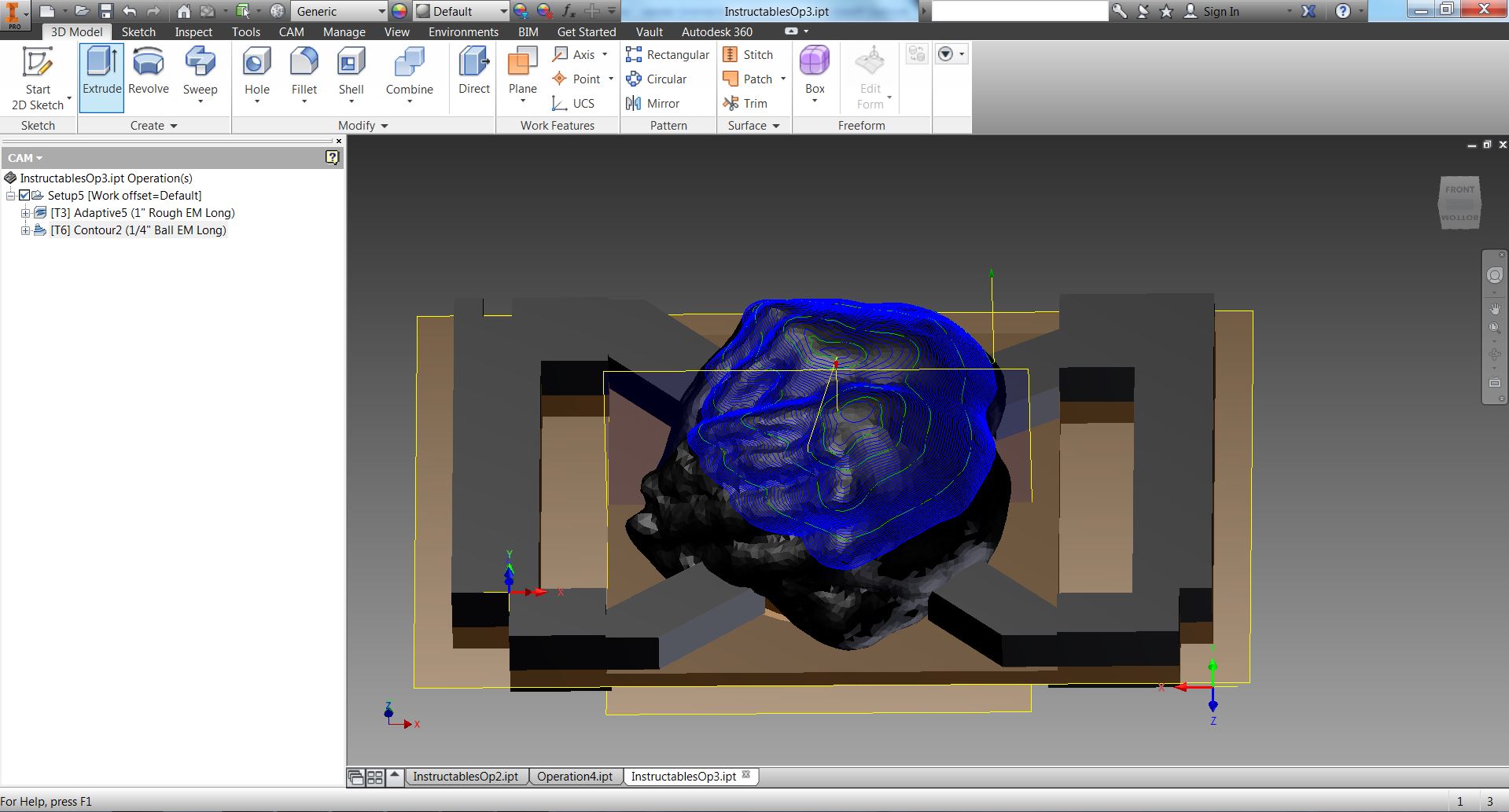Screen dimensions: 1509x812
Task: Switch to Operation4.ipt document tab
Action: (575, 776)
